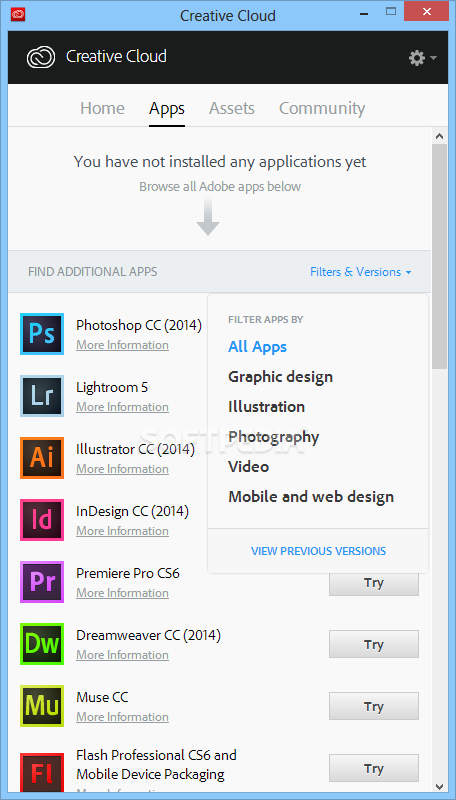
Task: Select the Apps tab
Action: pos(167,108)
